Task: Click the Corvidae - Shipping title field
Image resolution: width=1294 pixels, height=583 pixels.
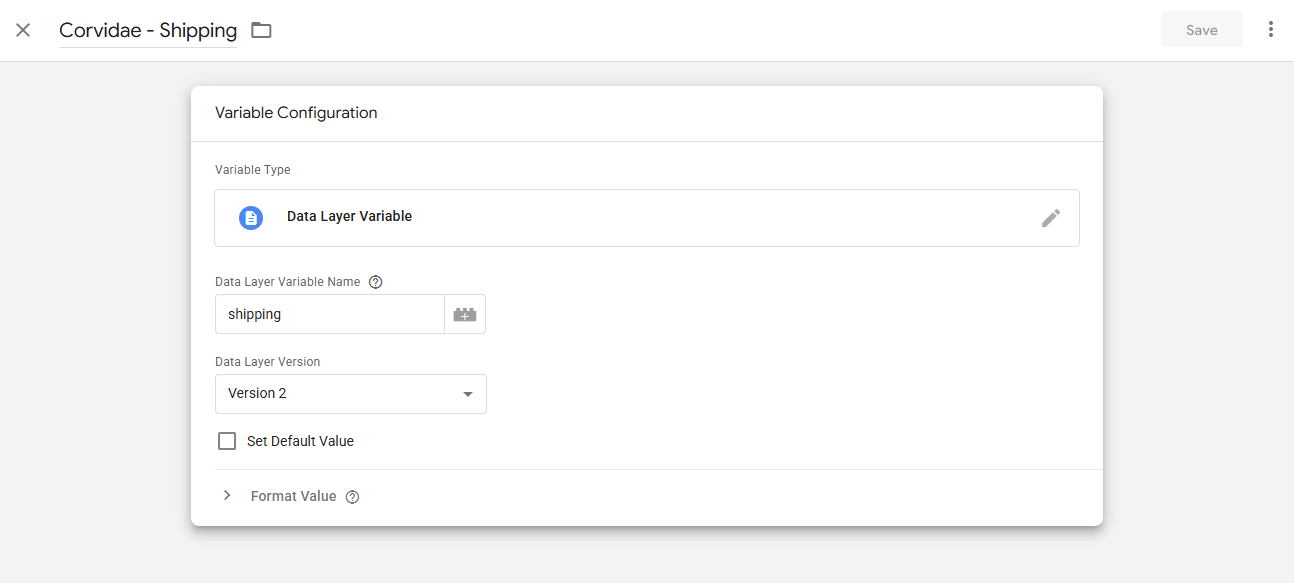Action: pos(148,30)
